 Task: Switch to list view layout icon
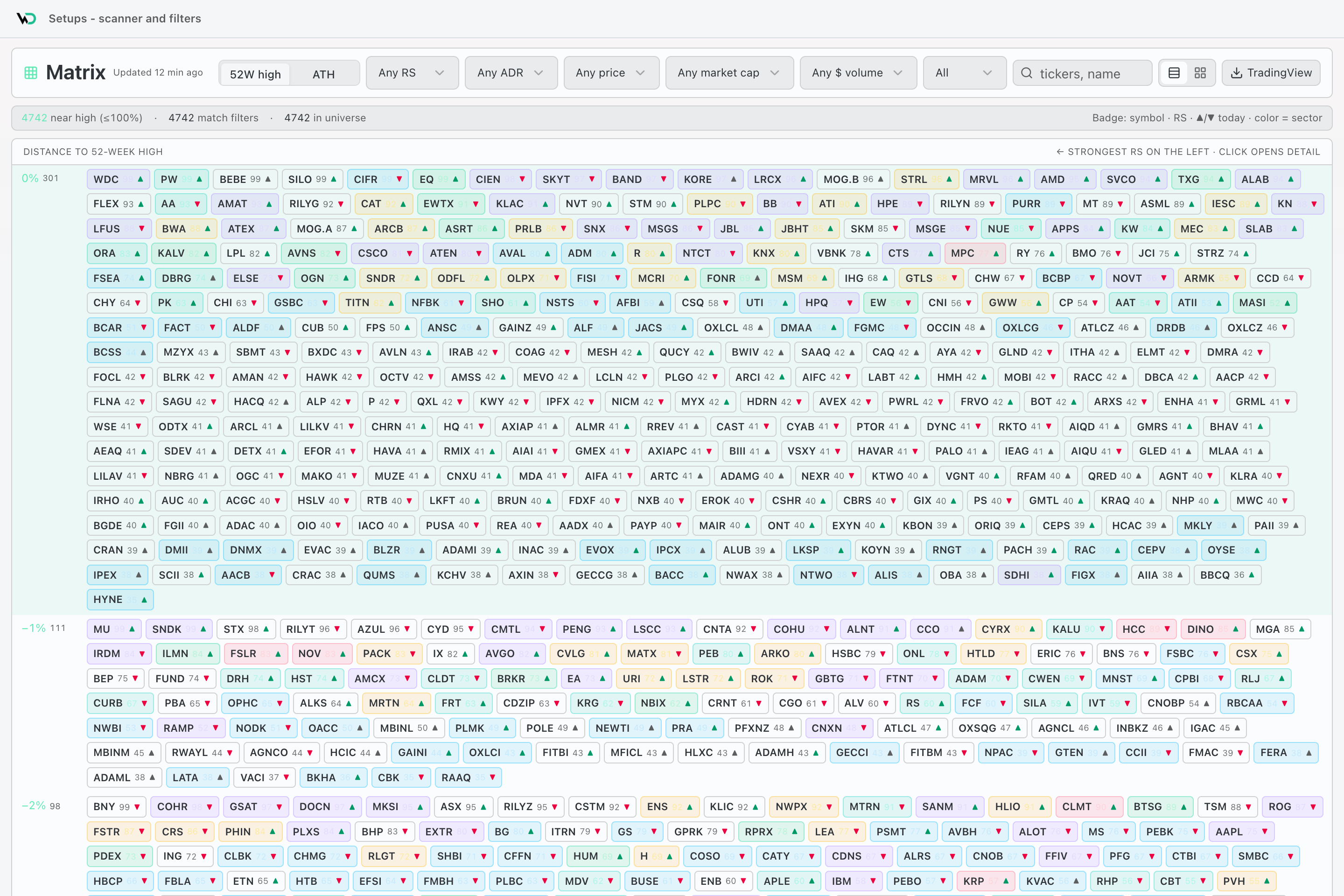pos(1174,73)
